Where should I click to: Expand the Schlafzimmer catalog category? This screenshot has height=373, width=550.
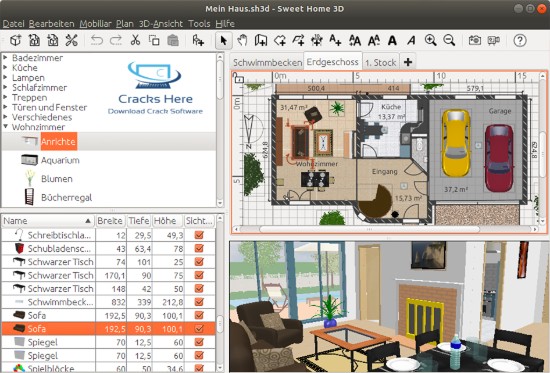(6, 87)
